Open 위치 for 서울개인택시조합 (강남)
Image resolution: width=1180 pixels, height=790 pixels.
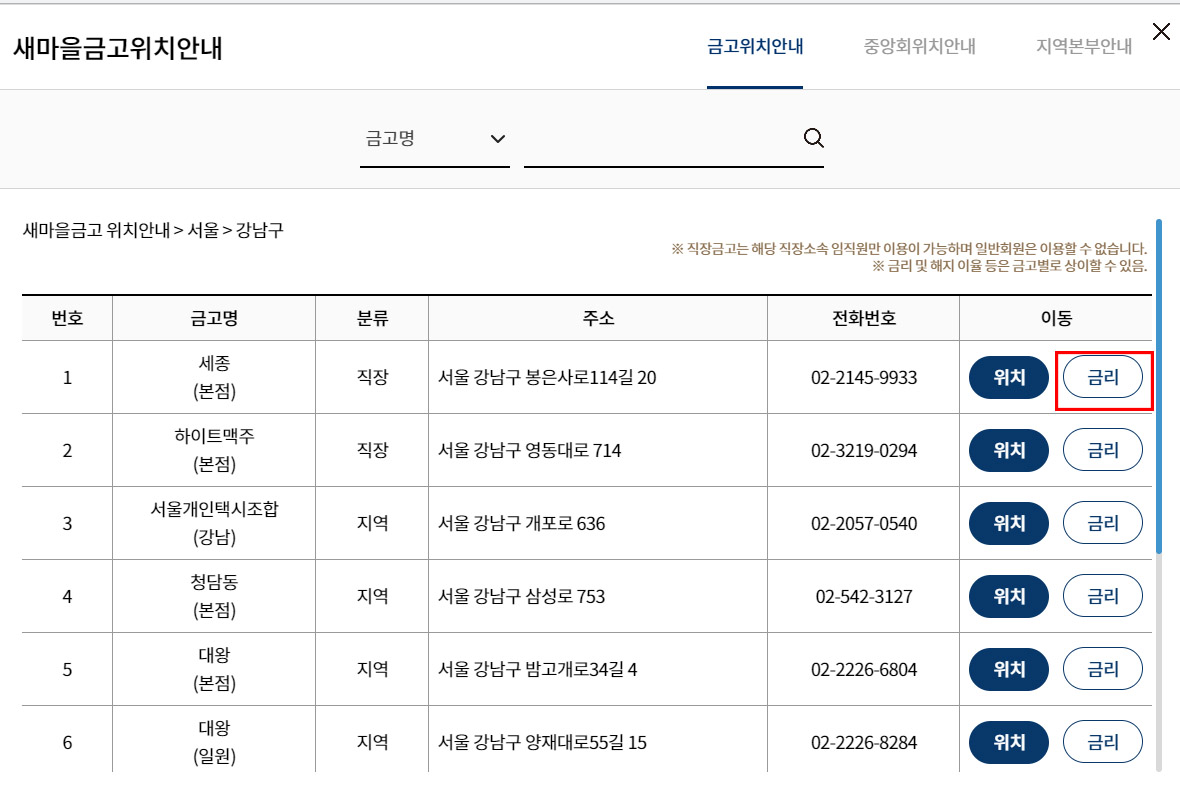tap(1008, 524)
